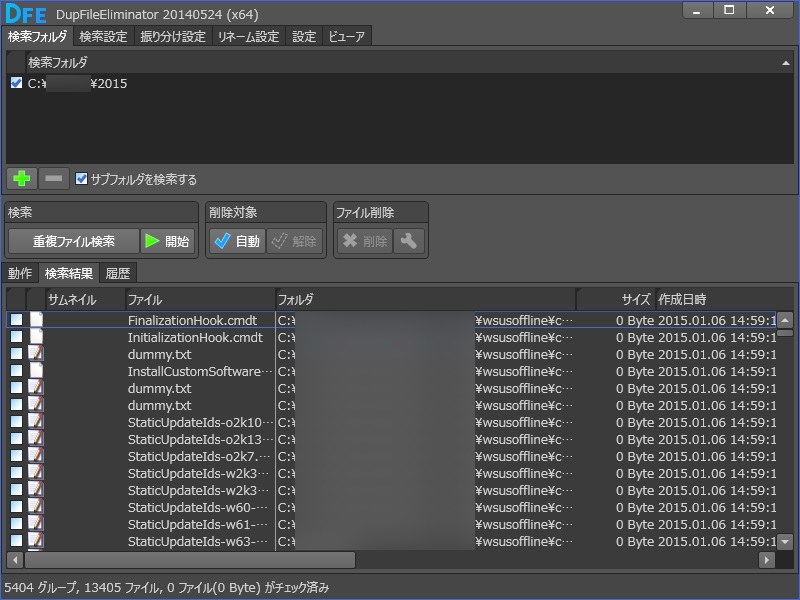Open the ビューア tab
Screen dimensions: 800x600
coord(347,36)
